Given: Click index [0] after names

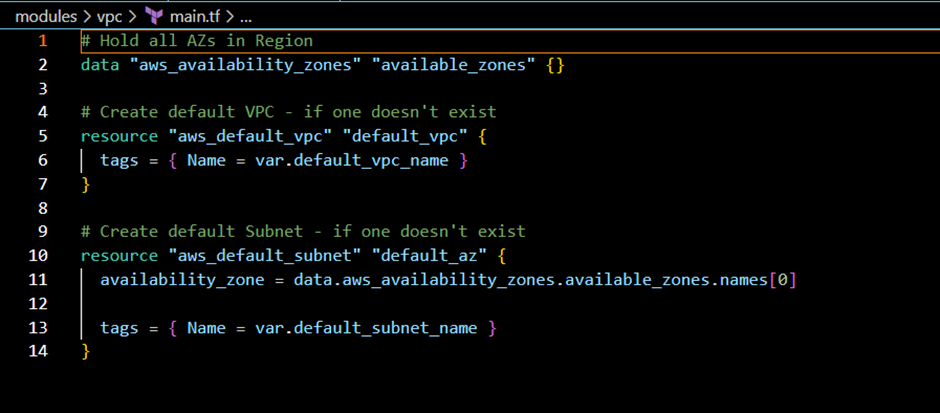Looking at the screenshot, I should (x=786, y=280).
